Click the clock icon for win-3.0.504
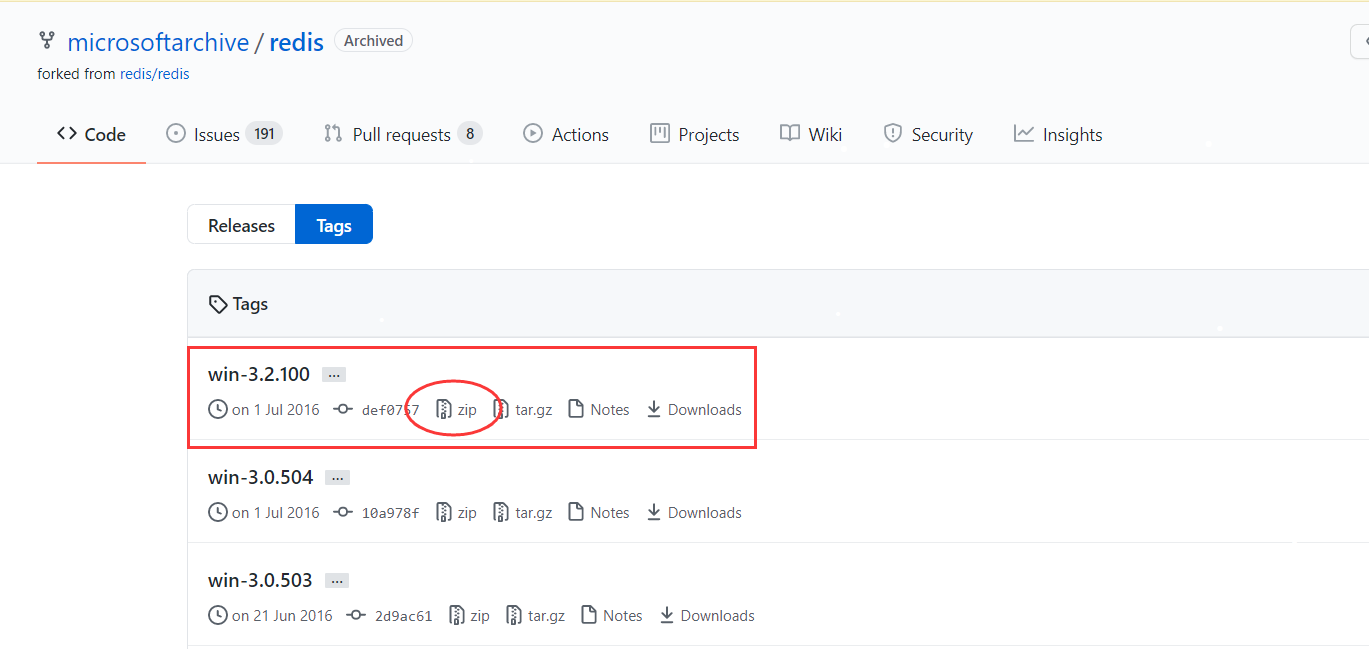 (x=217, y=512)
